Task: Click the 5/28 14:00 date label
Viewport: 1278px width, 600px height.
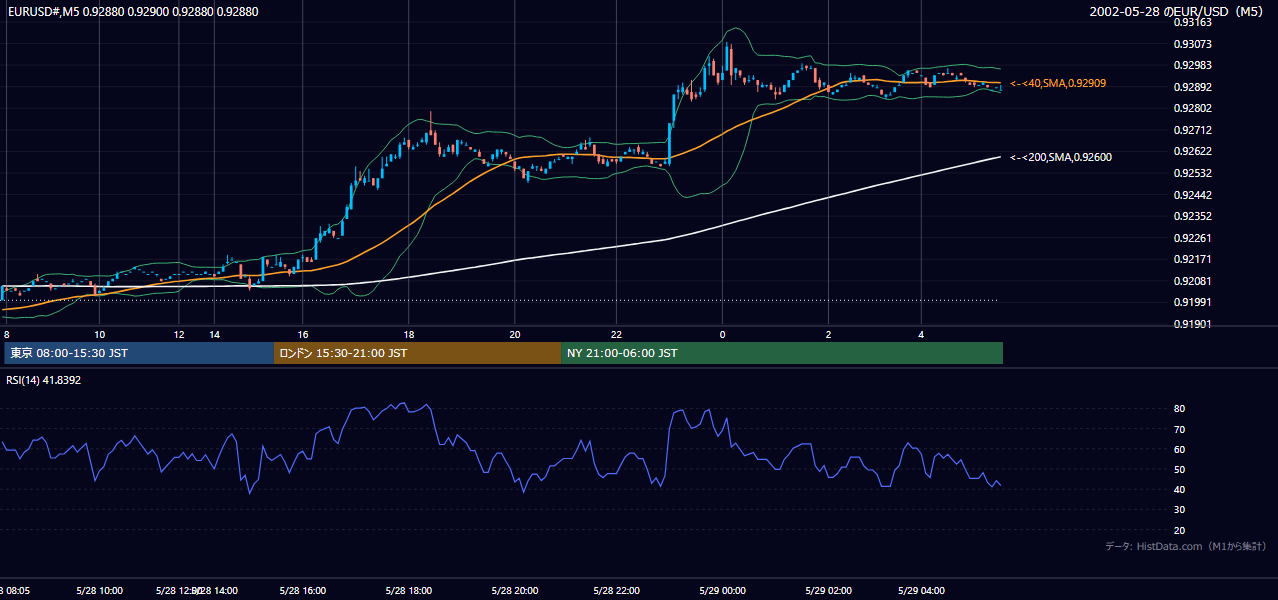Action: tap(214, 590)
